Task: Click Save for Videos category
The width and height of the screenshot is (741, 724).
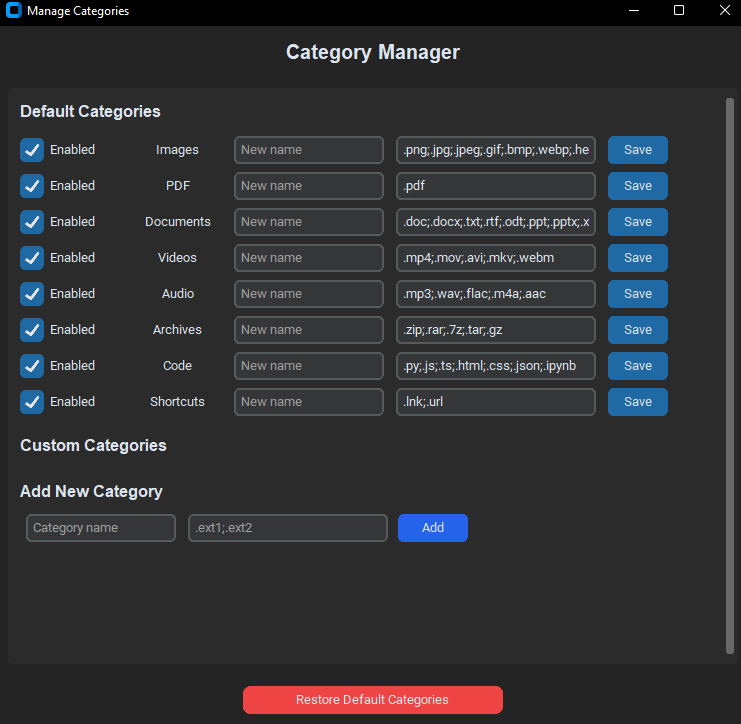Action: click(638, 258)
